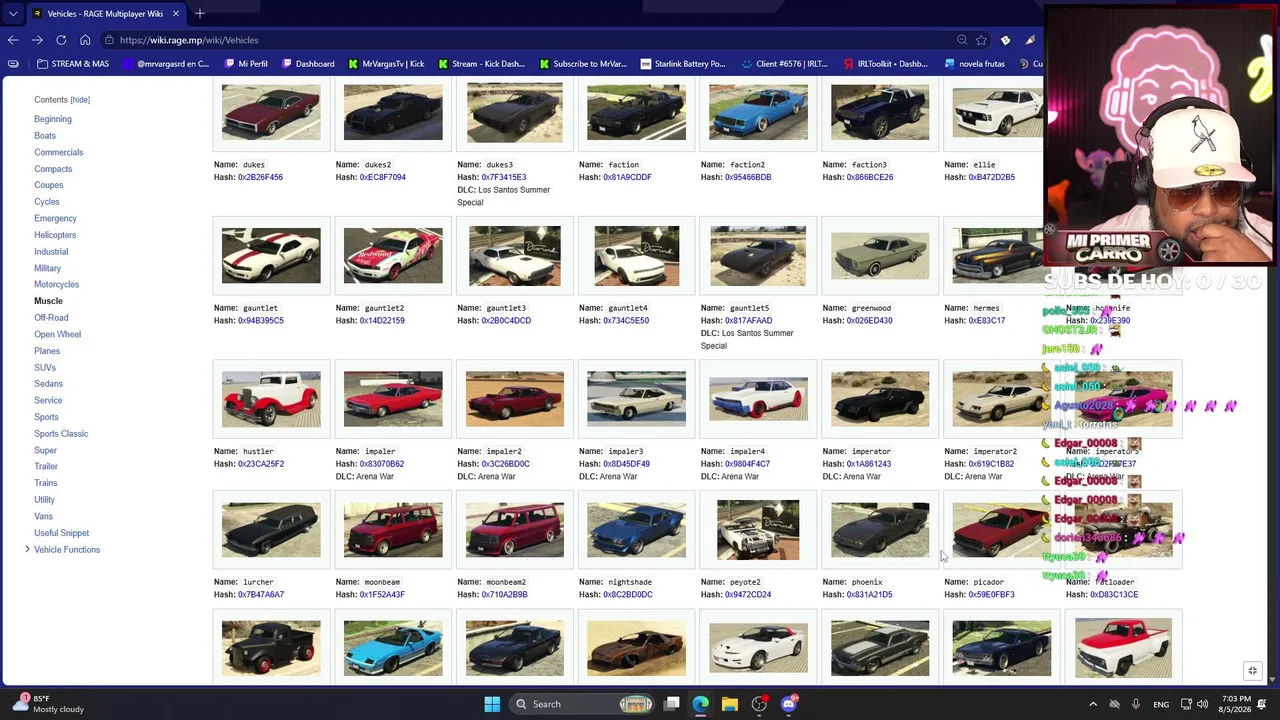Click the fullscreen toggle at page corner
The width and height of the screenshot is (1280, 720).
[1252, 671]
